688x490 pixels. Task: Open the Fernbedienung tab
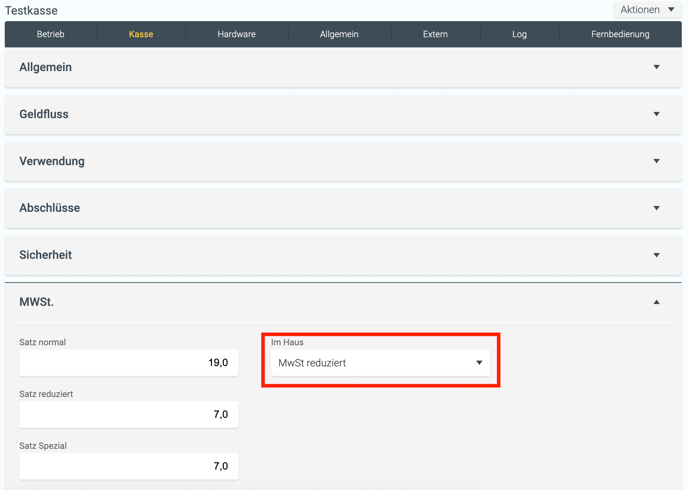620,34
